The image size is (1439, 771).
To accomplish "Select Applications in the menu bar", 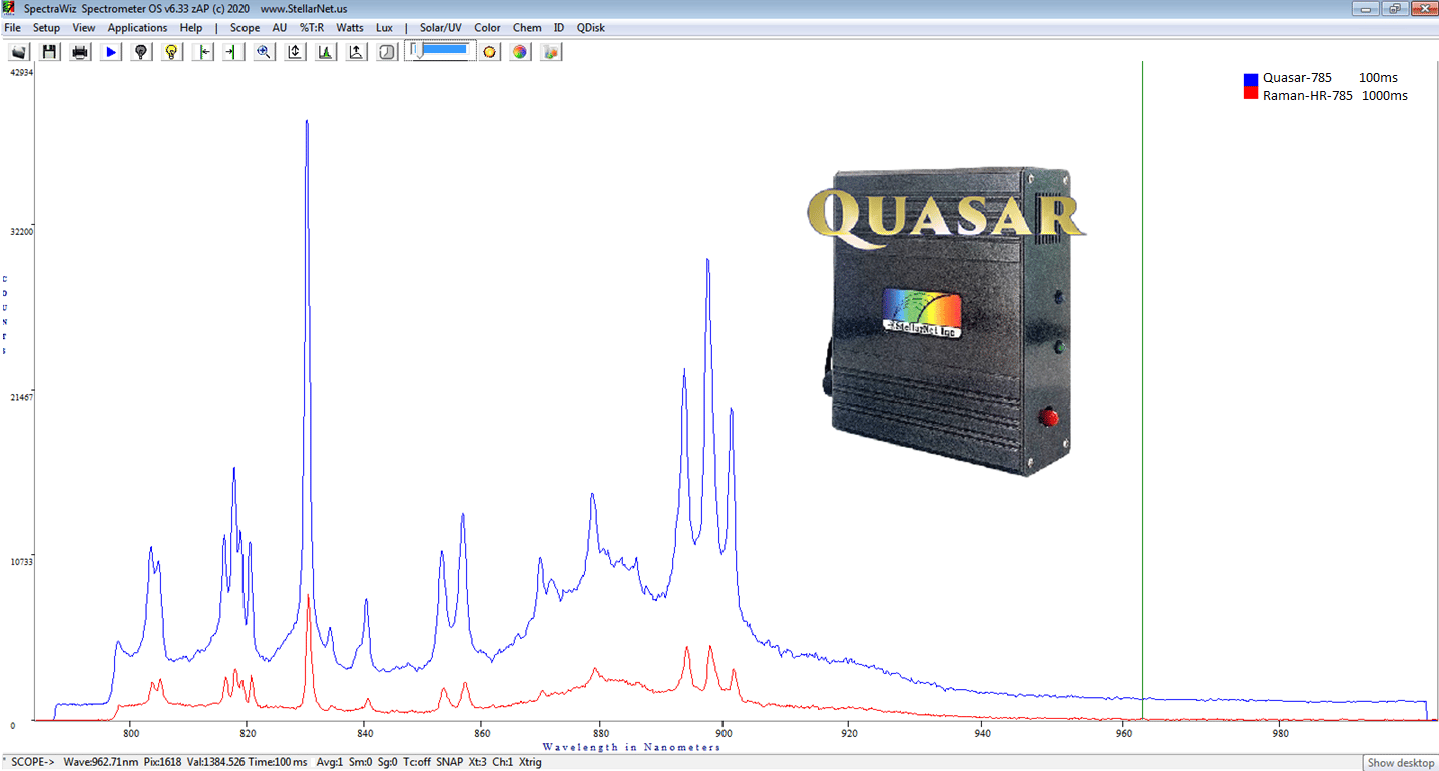I will (136, 27).
